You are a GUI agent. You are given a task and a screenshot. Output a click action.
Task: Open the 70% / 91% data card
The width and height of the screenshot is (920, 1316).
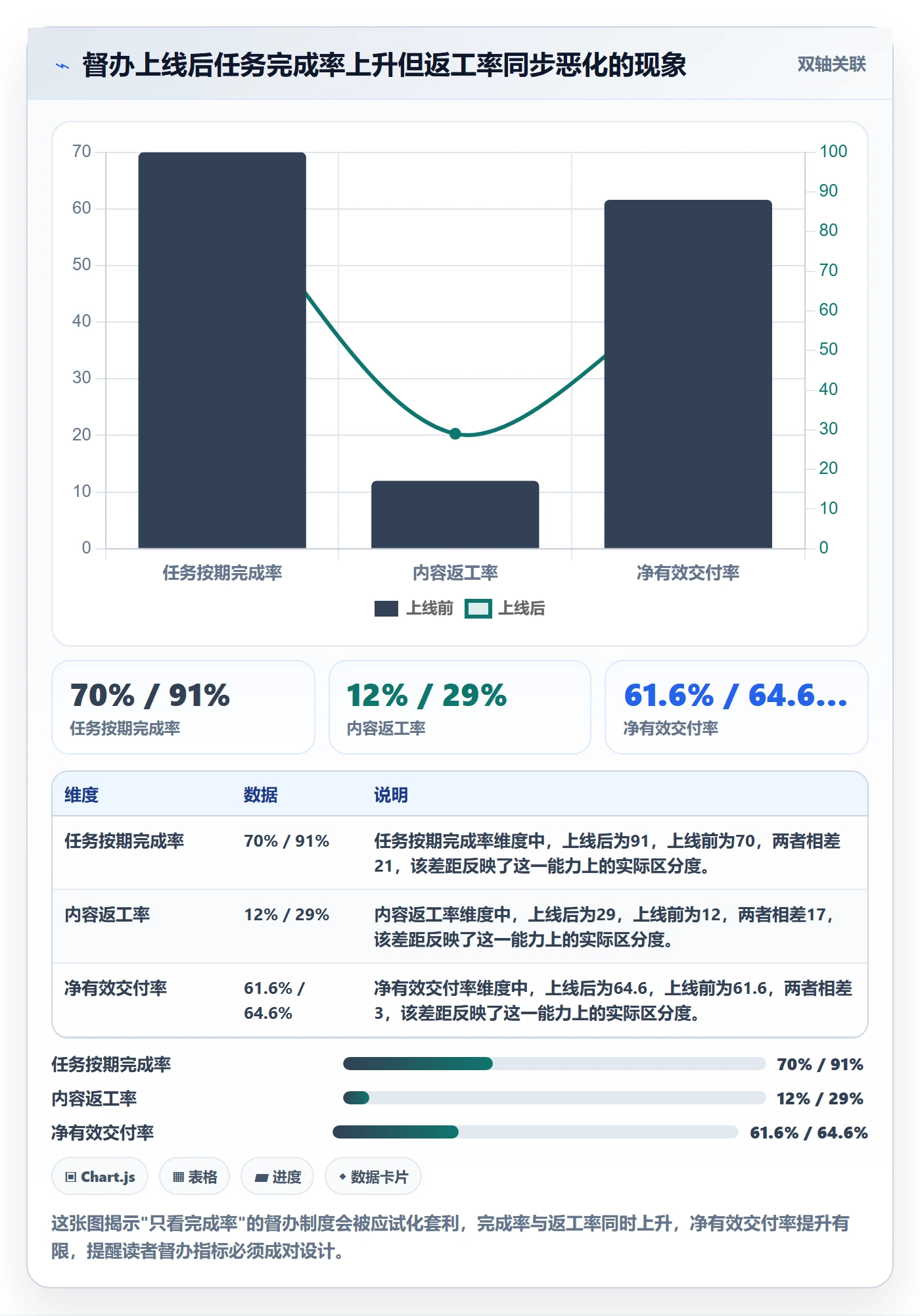[x=183, y=707]
